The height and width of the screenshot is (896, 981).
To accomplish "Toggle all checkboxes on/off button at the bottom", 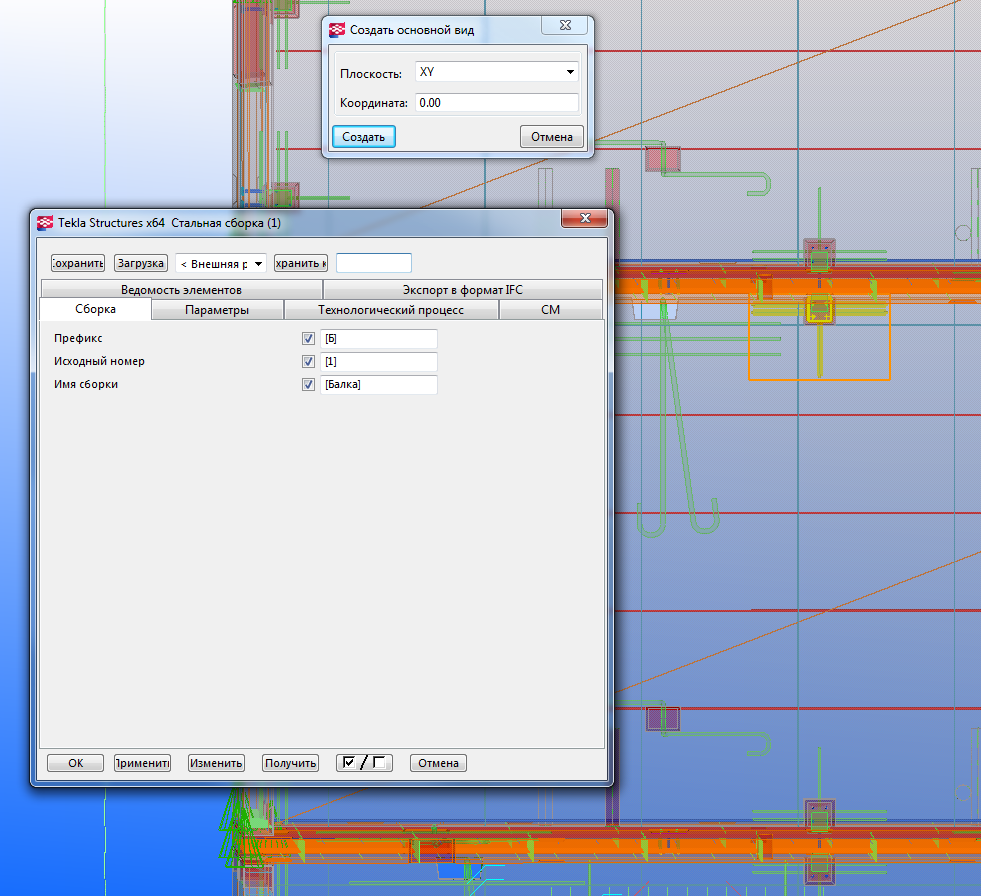I will pyautogui.click(x=364, y=763).
